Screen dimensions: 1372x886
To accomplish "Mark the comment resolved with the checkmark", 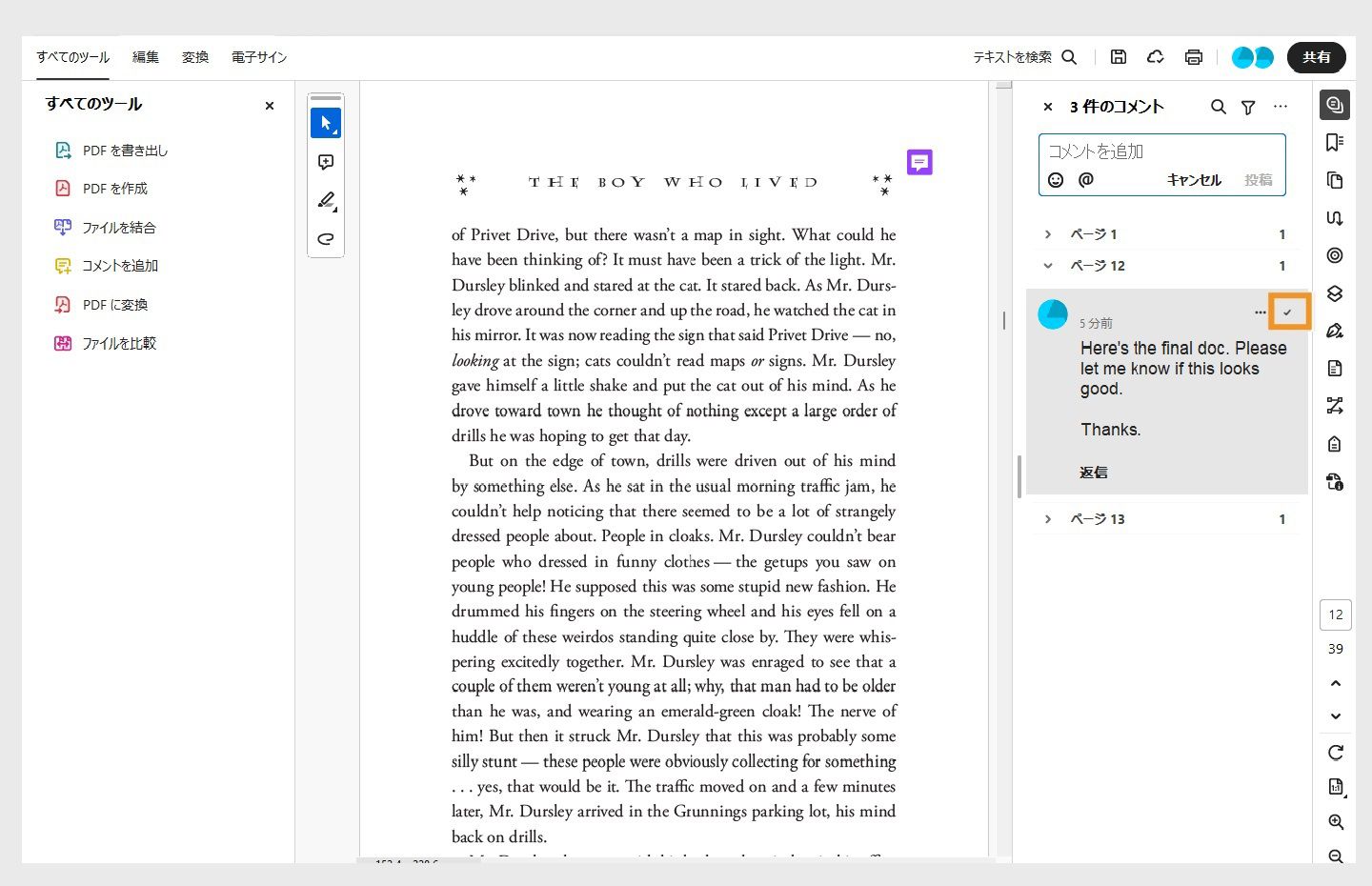I will point(1287,312).
